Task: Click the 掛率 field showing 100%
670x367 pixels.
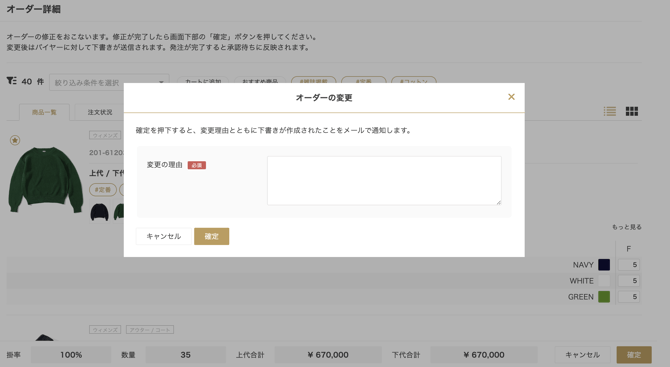Action: coord(71,355)
